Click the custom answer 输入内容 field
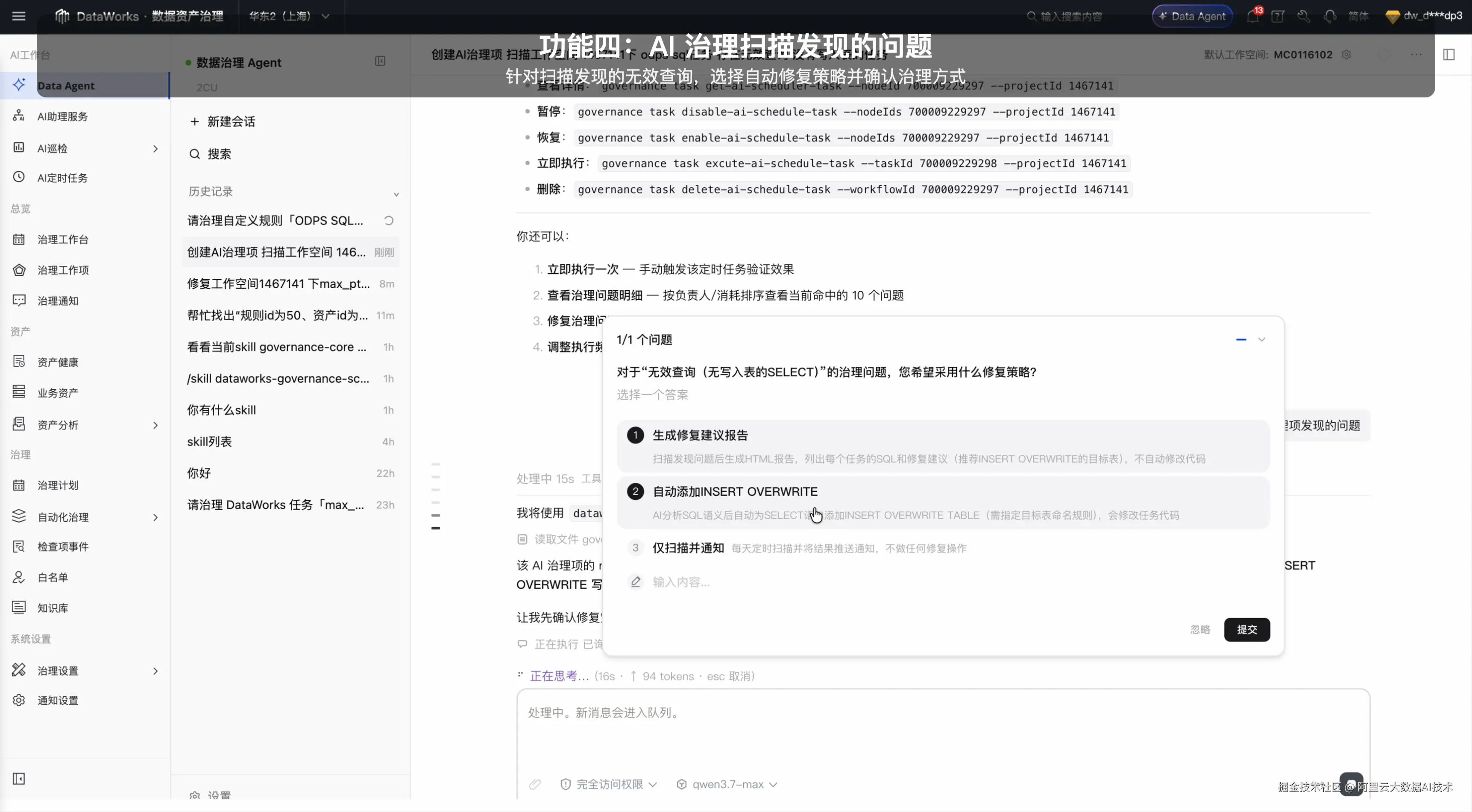Viewport: 1472px width, 812px height. coord(943,582)
